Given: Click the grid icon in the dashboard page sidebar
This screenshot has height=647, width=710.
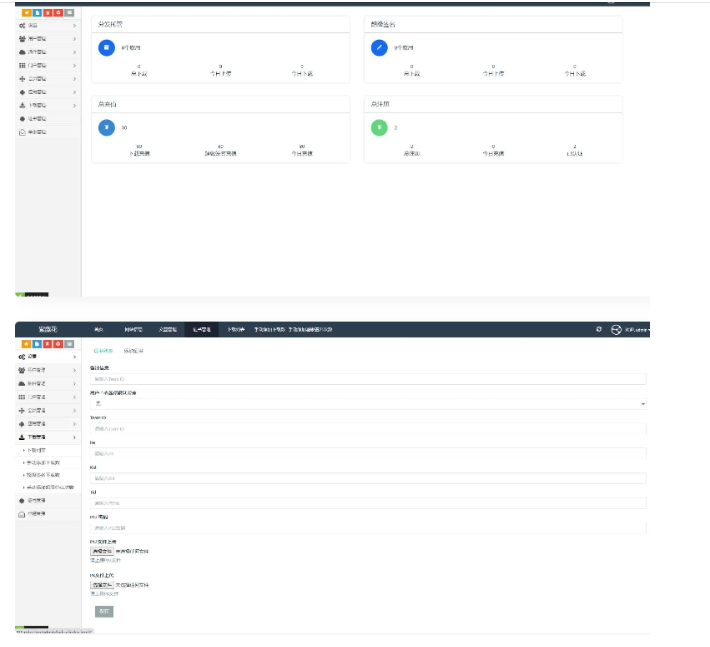Looking at the screenshot, I should [x=23, y=65].
